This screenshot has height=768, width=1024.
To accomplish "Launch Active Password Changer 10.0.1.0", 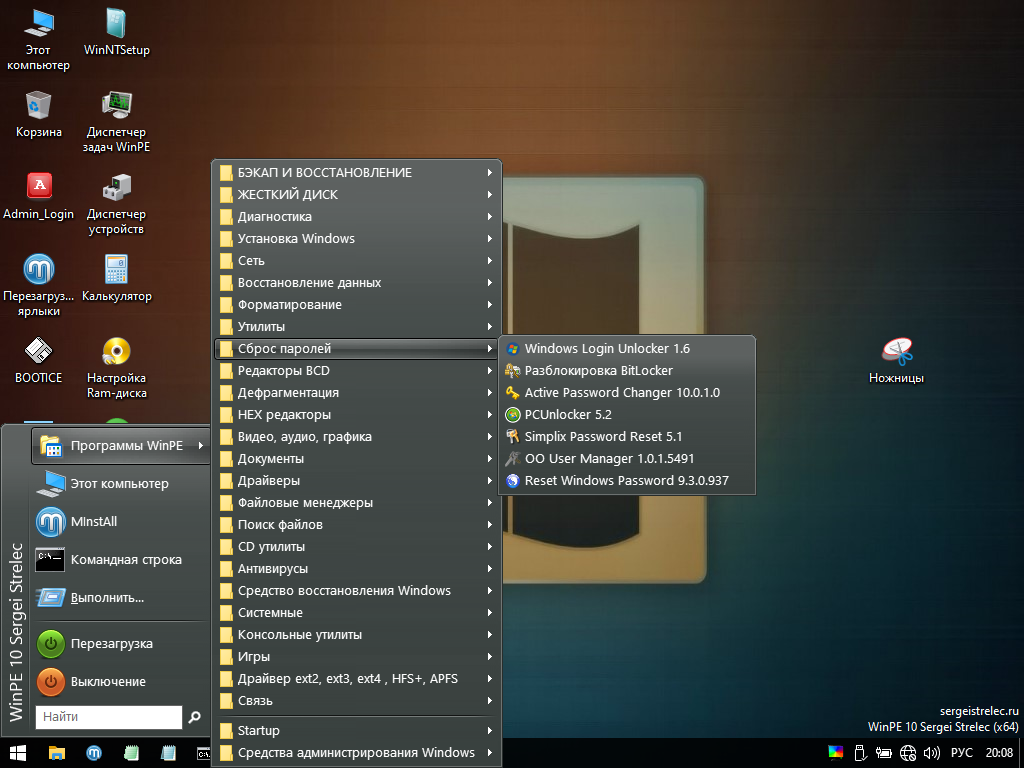I will [x=627, y=392].
